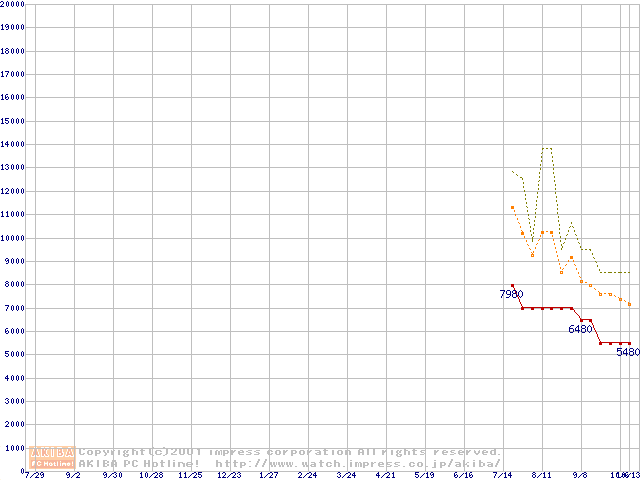Select the first orange data point
The height and width of the screenshot is (480, 640).
click(x=512, y=207)
